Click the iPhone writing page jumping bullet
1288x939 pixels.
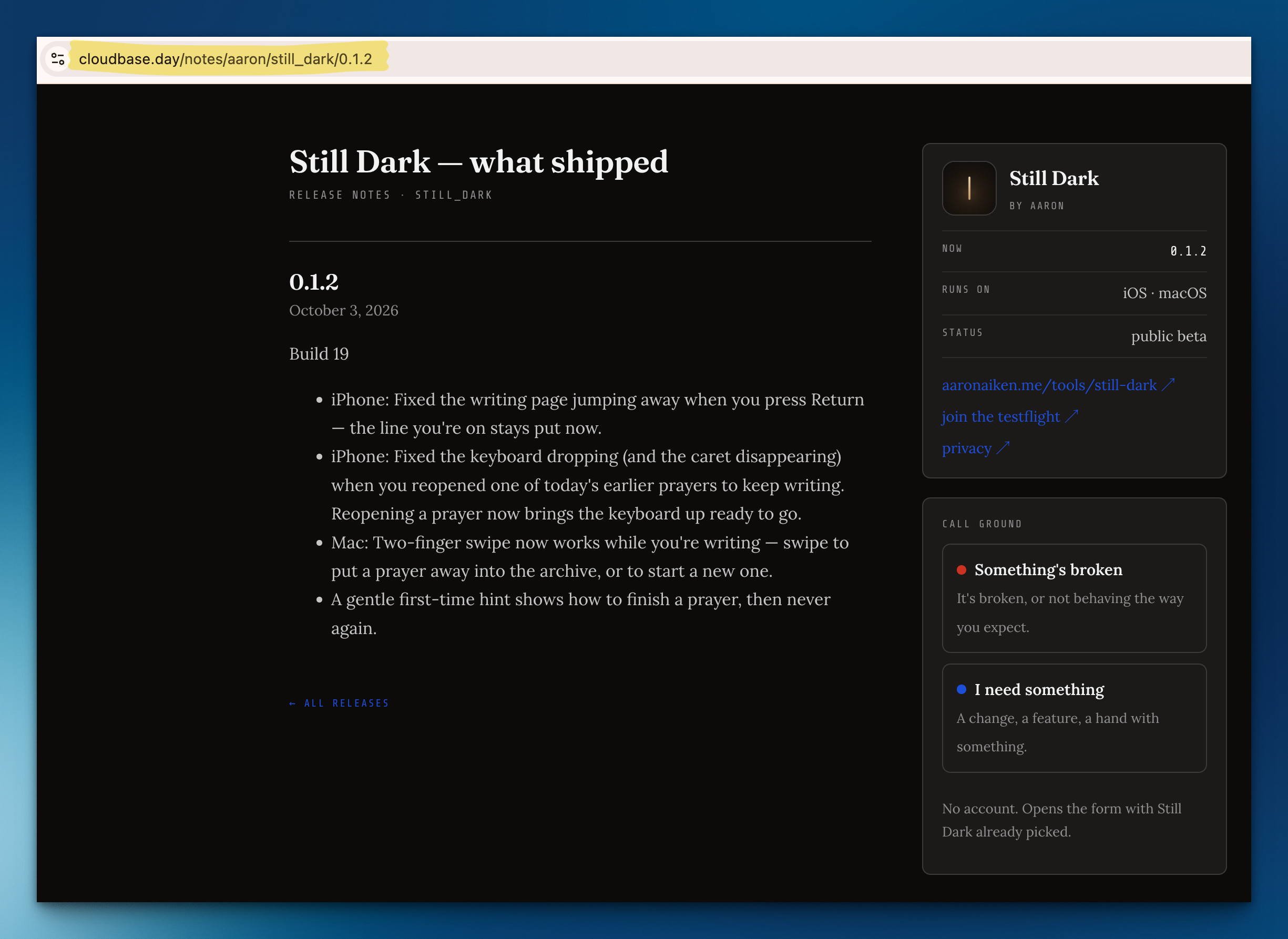click(x=597, y=414)
